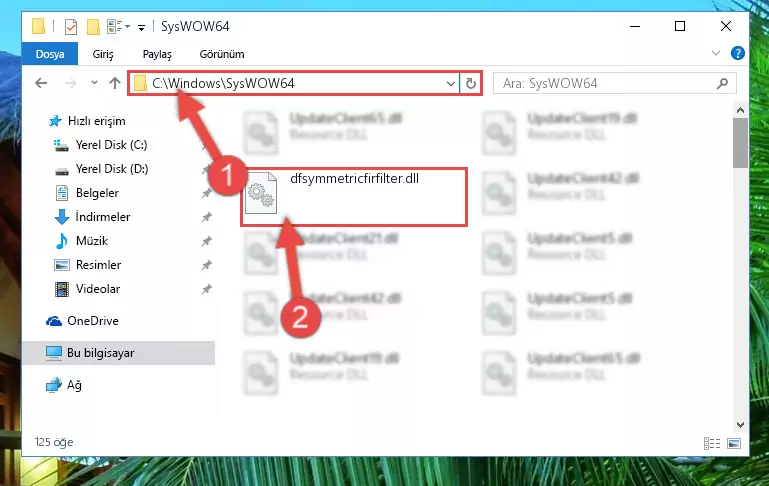Refresh the SysWOW64 folder view
The image size is (769, 486).
[x=470, y=84]
